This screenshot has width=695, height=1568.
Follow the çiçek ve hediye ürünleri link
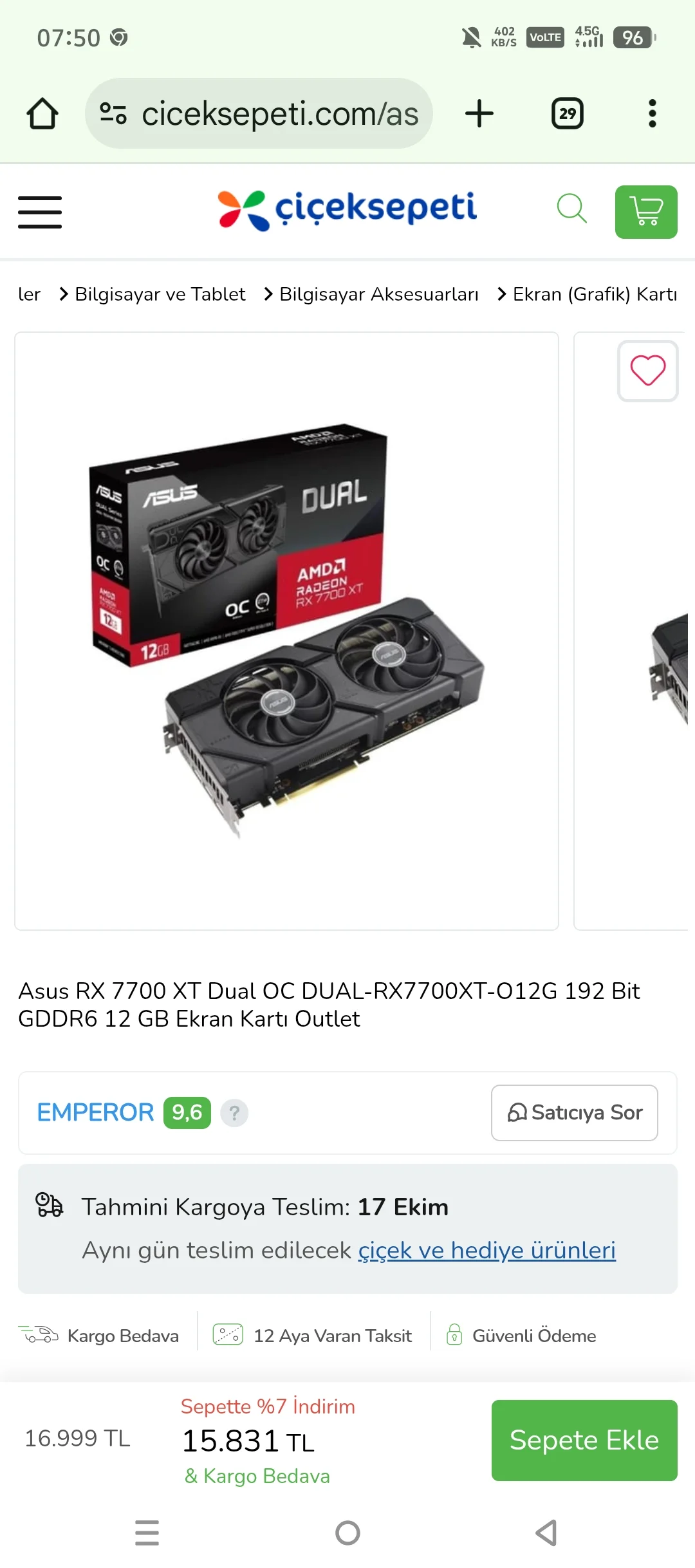(x=487, y=1250)
